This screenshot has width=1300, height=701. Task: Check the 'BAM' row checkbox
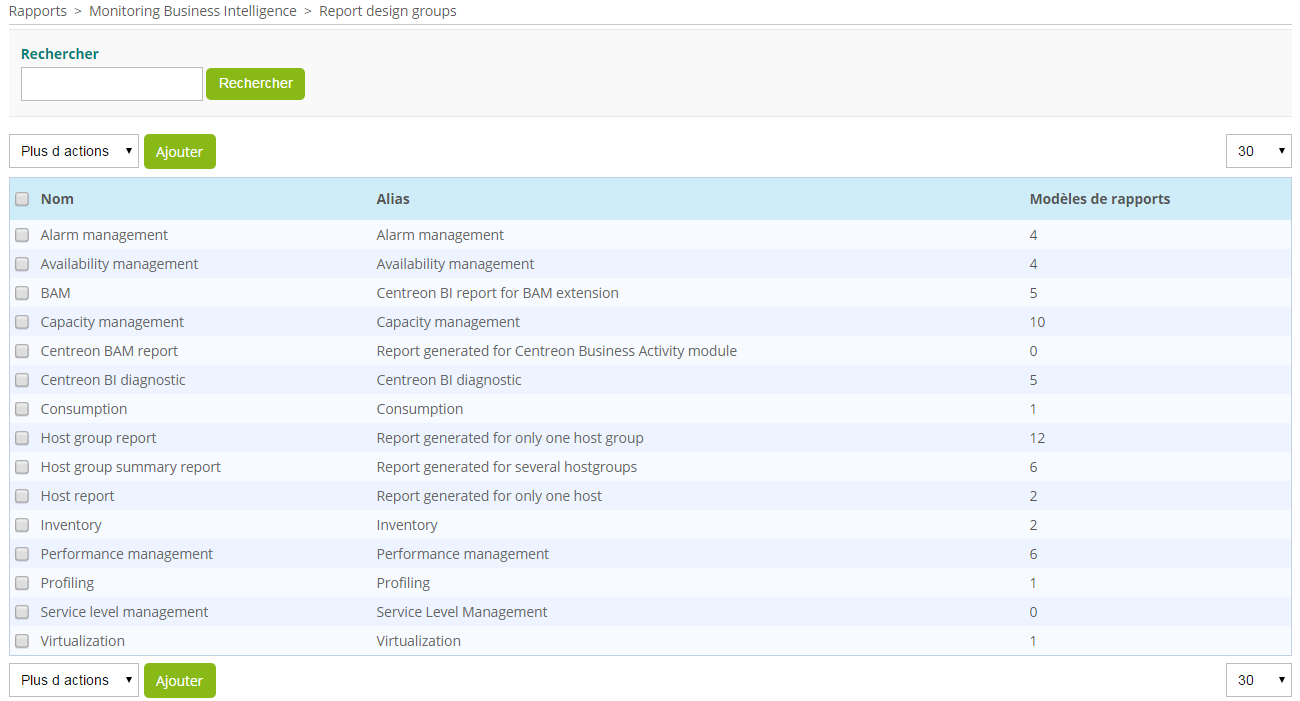(x=22, y=292)
